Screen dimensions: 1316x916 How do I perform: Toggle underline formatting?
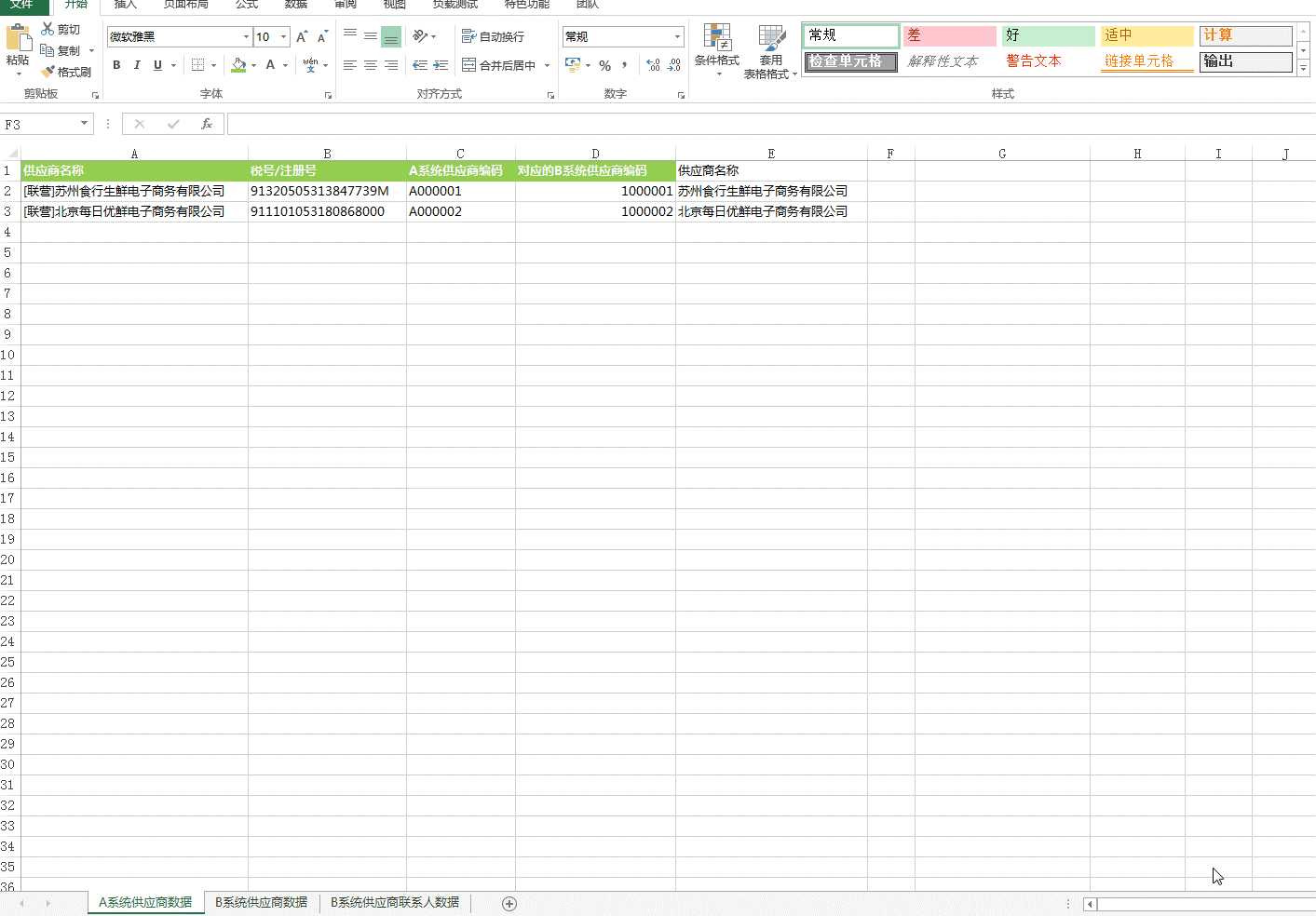pyautogui.click(x=157, y=65)
